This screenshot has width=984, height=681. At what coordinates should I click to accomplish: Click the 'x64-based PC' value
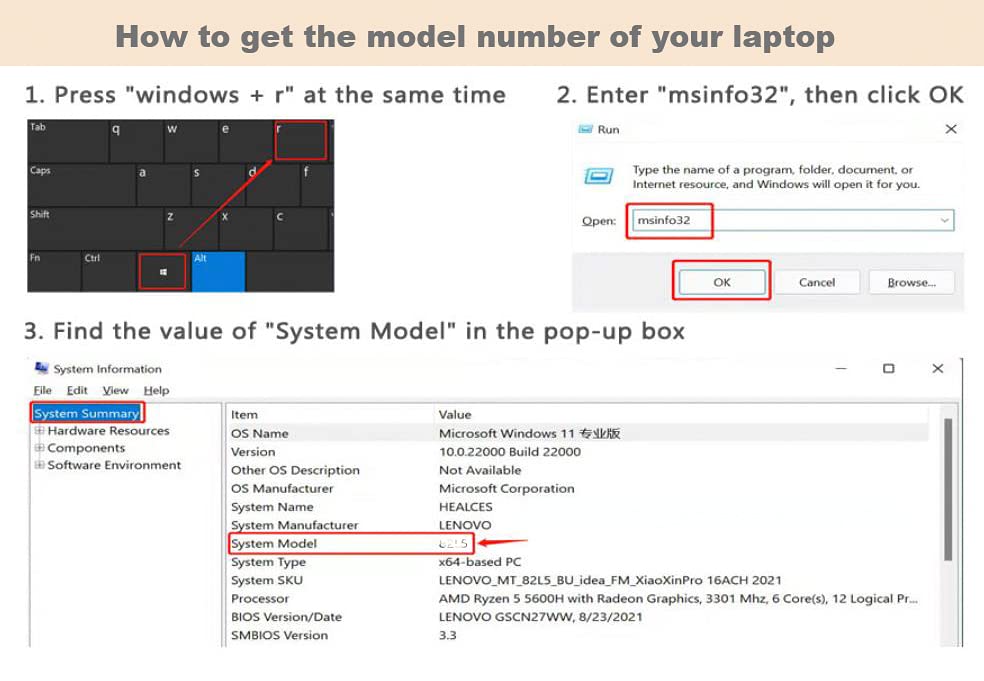(x=479, y=562)
